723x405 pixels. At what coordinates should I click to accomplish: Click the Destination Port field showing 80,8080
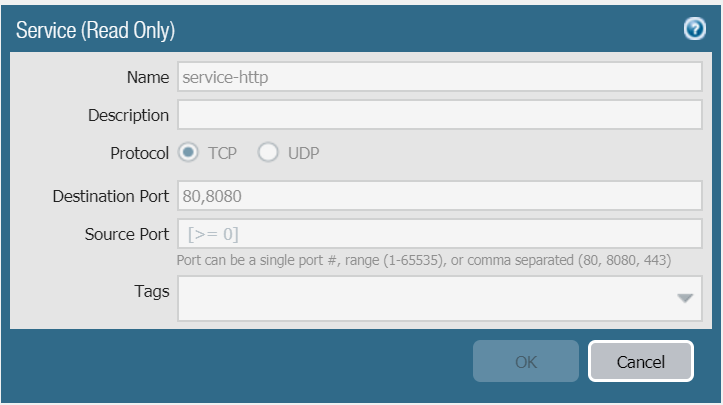440,196
